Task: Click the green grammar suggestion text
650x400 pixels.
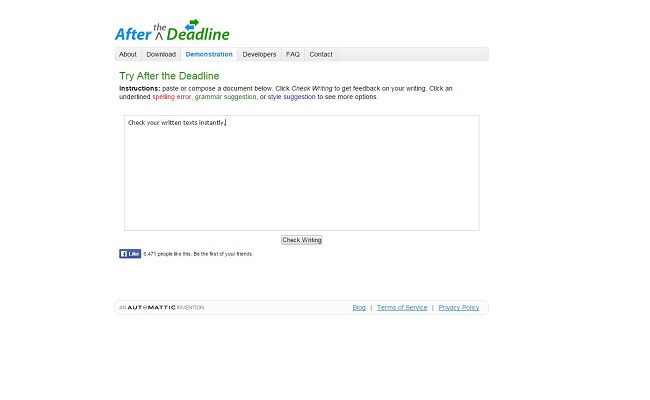Action: [226, 97]
